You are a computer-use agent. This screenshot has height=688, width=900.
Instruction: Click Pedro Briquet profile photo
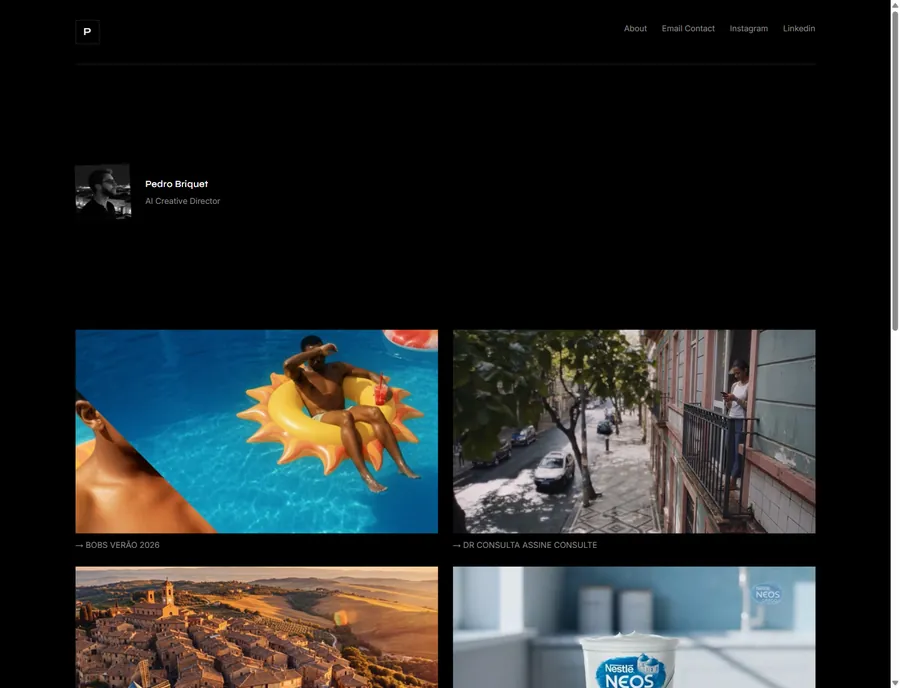click(103, 192)
